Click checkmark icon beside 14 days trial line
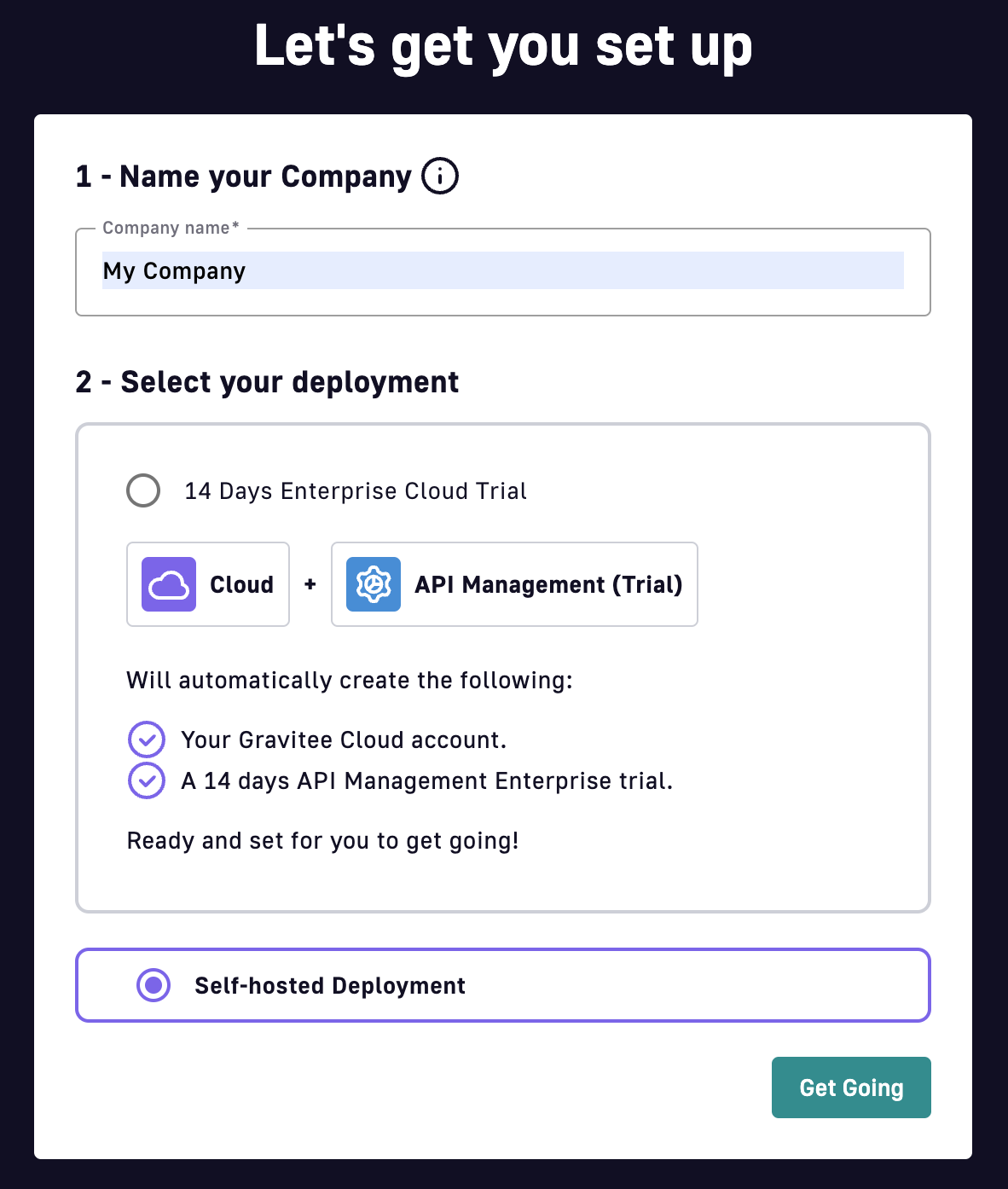This screenshot has height=1189, width=1008. (147, 780)
